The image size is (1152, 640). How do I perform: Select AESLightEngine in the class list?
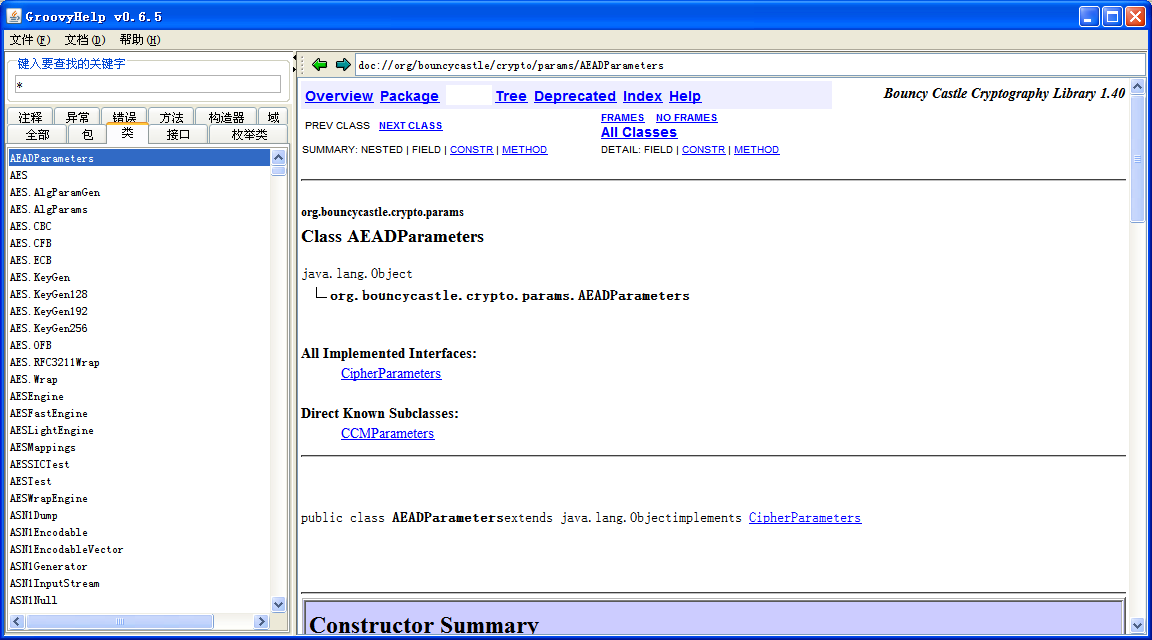point(139,430)
